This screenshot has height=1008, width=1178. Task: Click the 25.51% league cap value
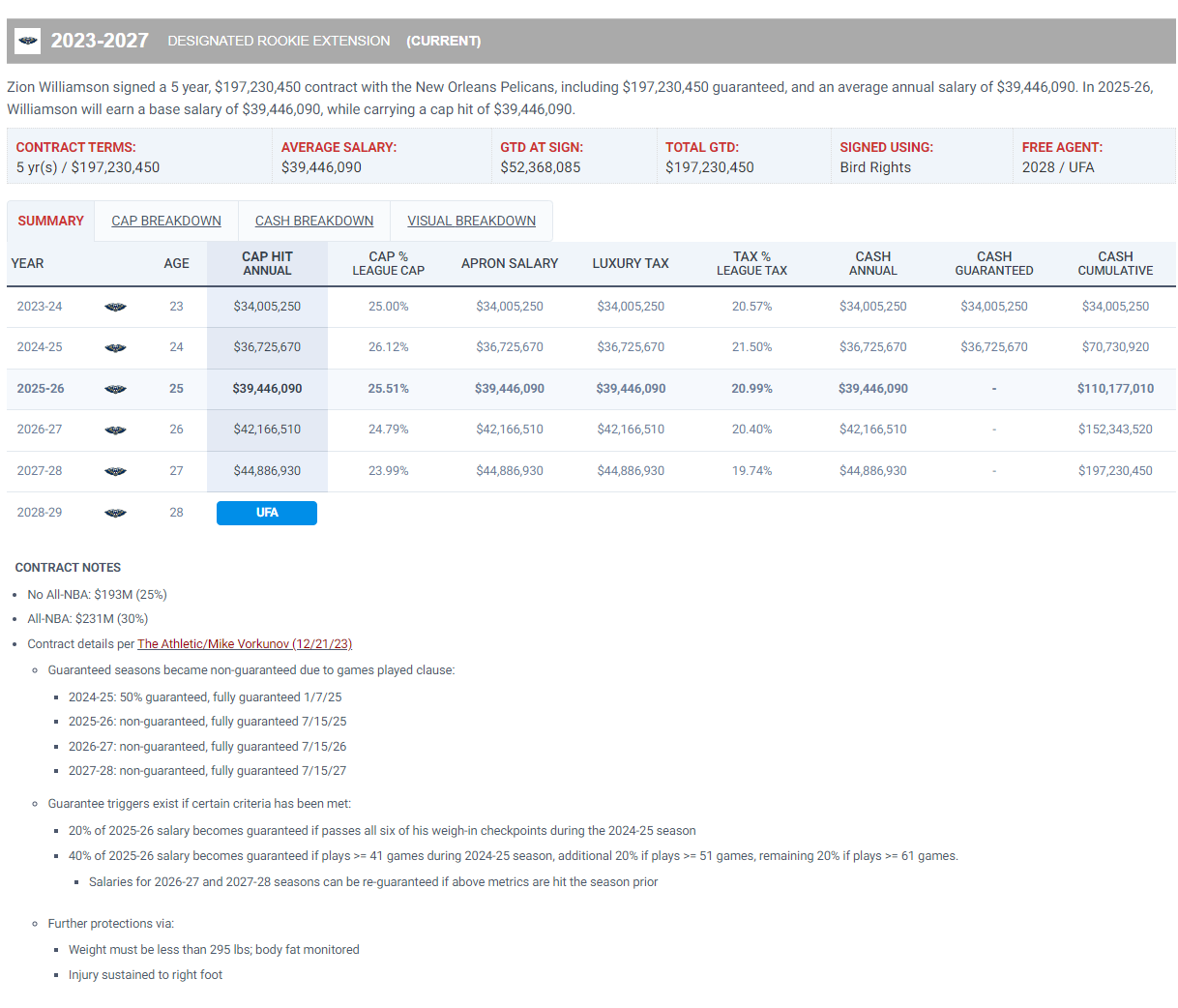[388, 389]
